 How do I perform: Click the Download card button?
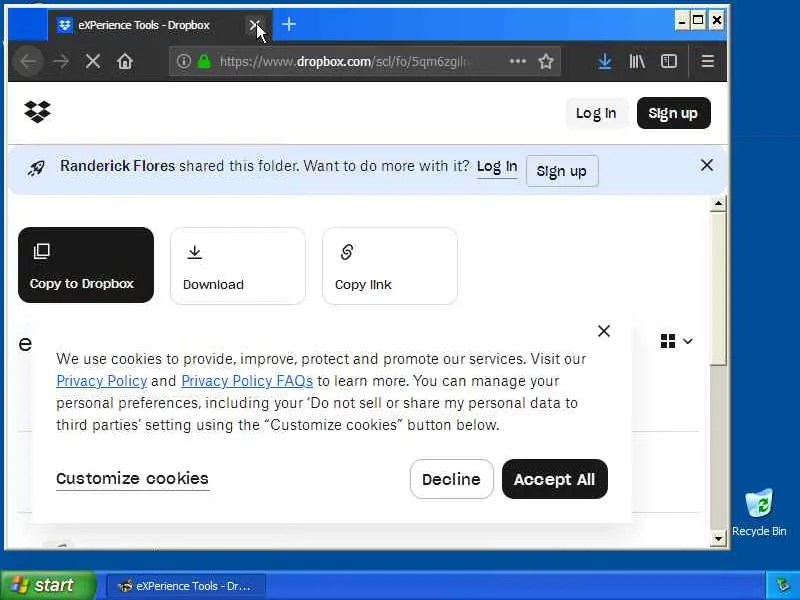[237, 266]
